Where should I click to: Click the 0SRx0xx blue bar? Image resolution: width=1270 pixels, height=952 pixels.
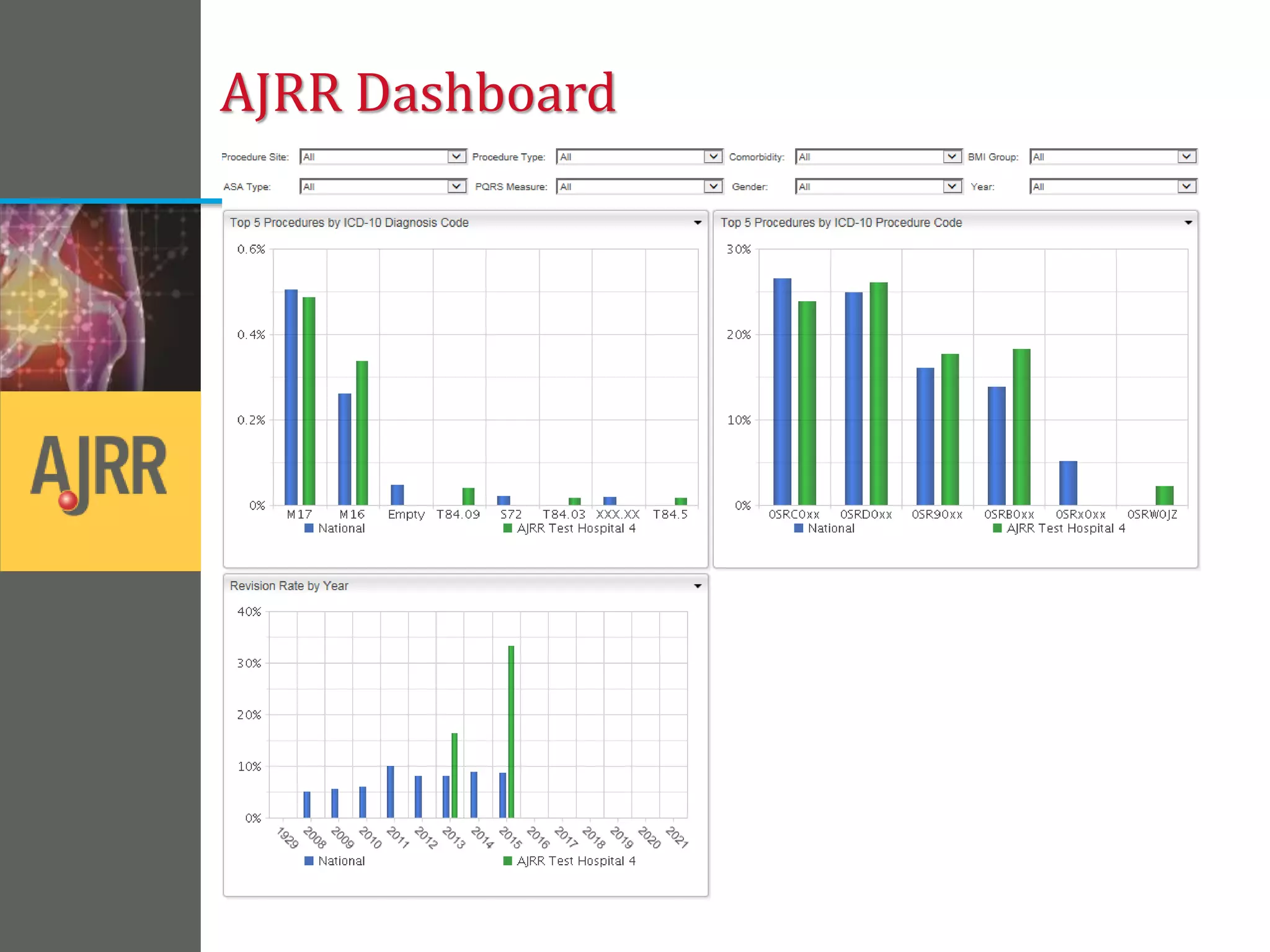point(1068,483)
